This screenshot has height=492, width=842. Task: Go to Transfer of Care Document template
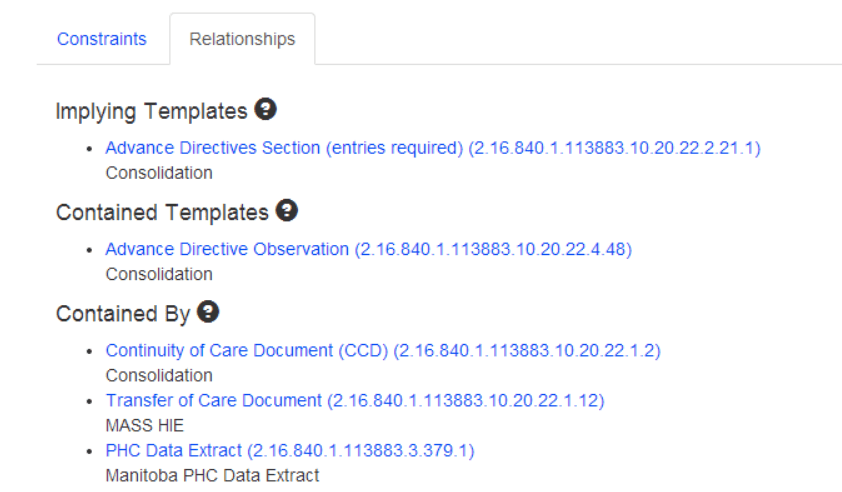click(355, 400)
